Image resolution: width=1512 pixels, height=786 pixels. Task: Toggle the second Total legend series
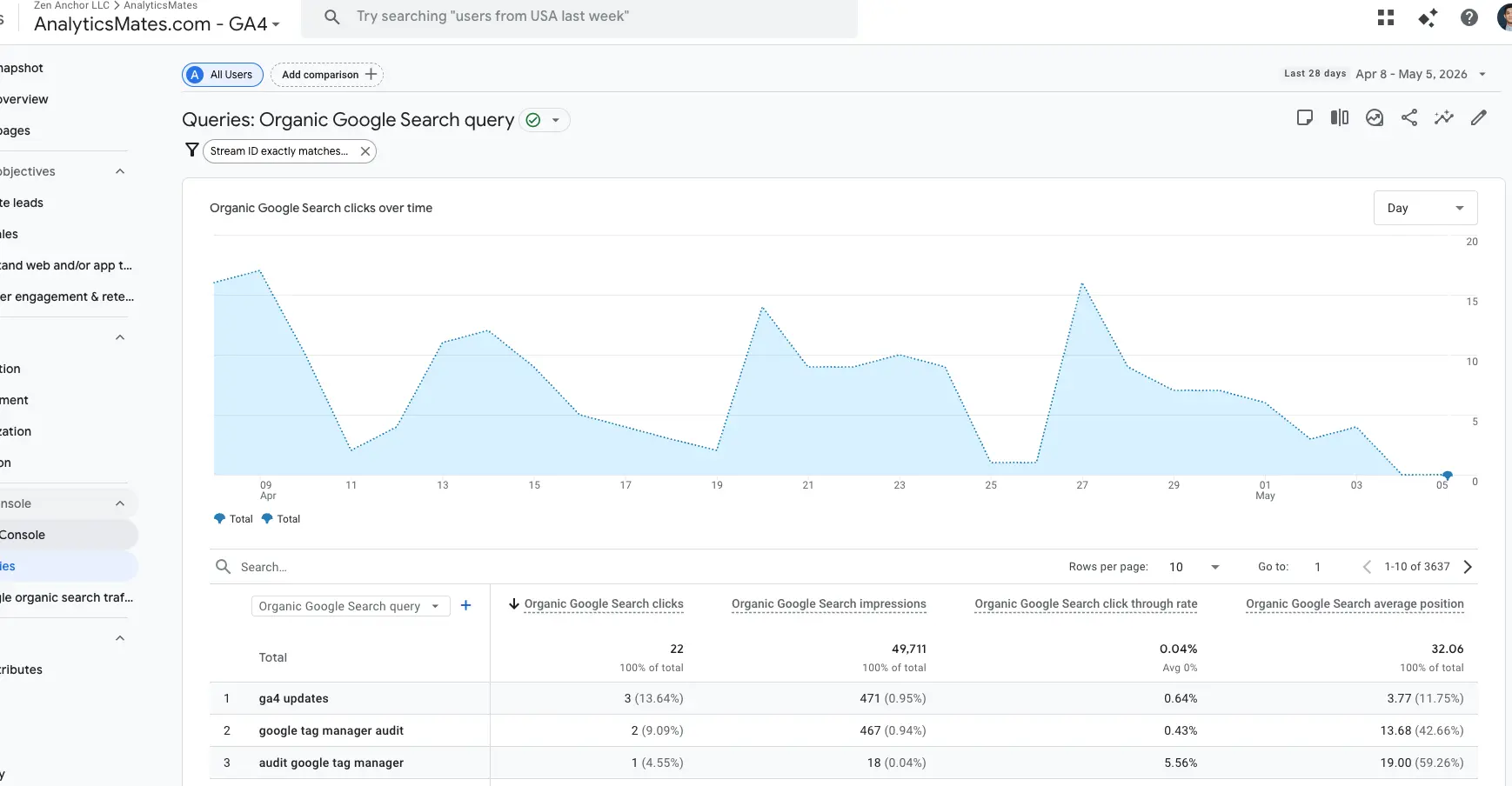pyautogui.click(x=281, y=519)
